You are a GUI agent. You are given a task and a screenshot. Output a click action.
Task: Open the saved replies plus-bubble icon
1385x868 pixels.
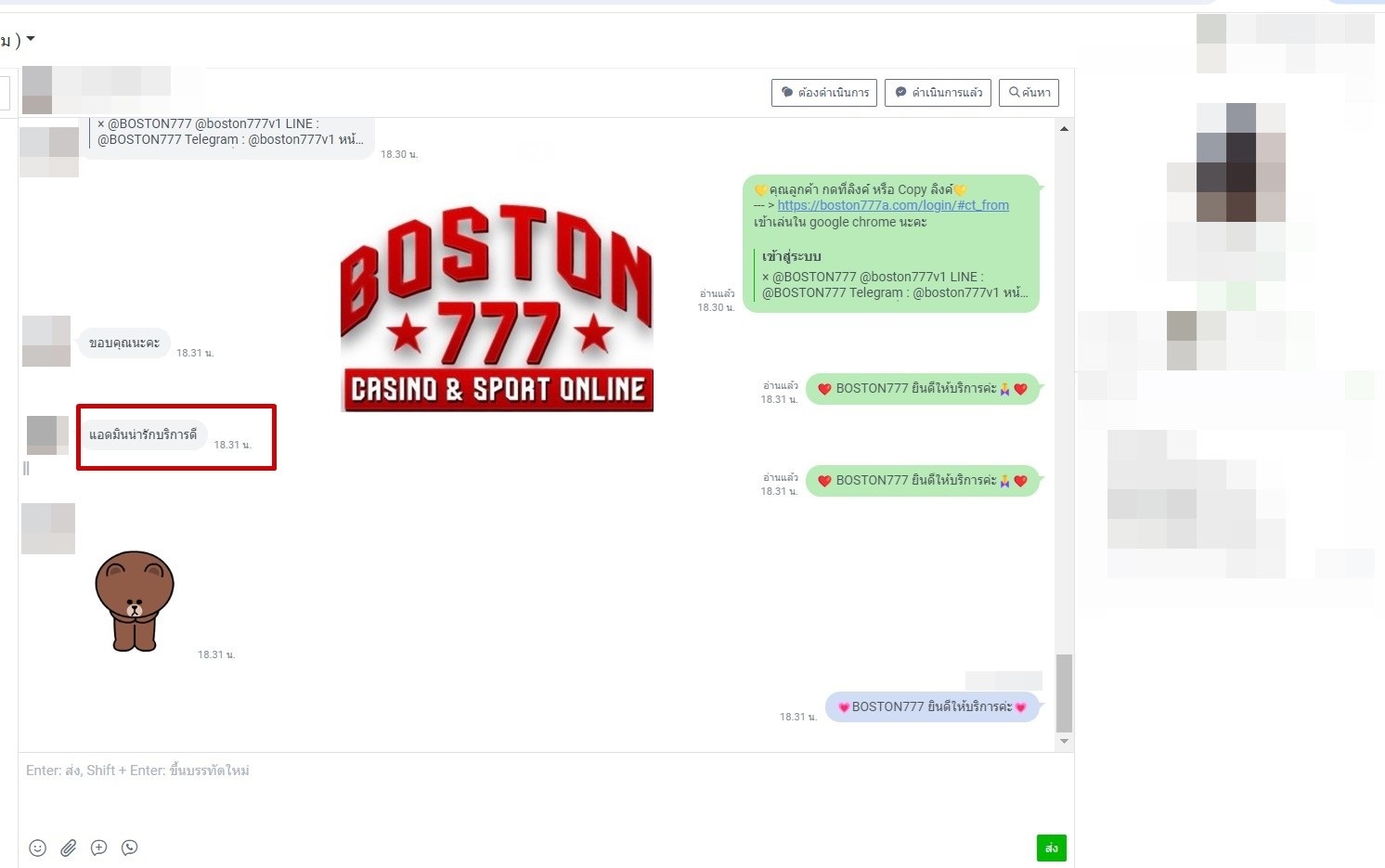pyautogui.click(x=99, y=848)
